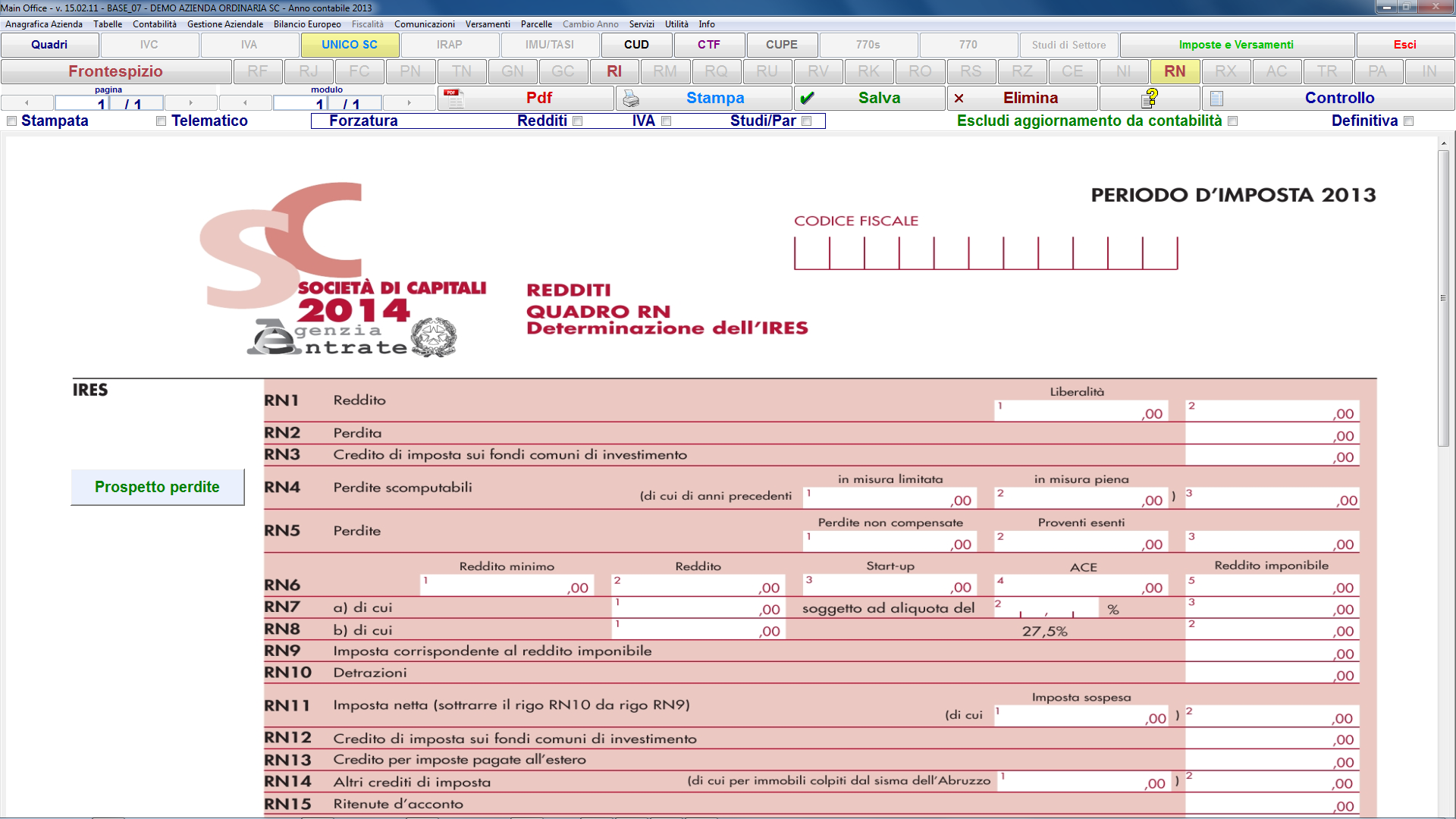Toggle the Telematico checkbox

(161, 121)
